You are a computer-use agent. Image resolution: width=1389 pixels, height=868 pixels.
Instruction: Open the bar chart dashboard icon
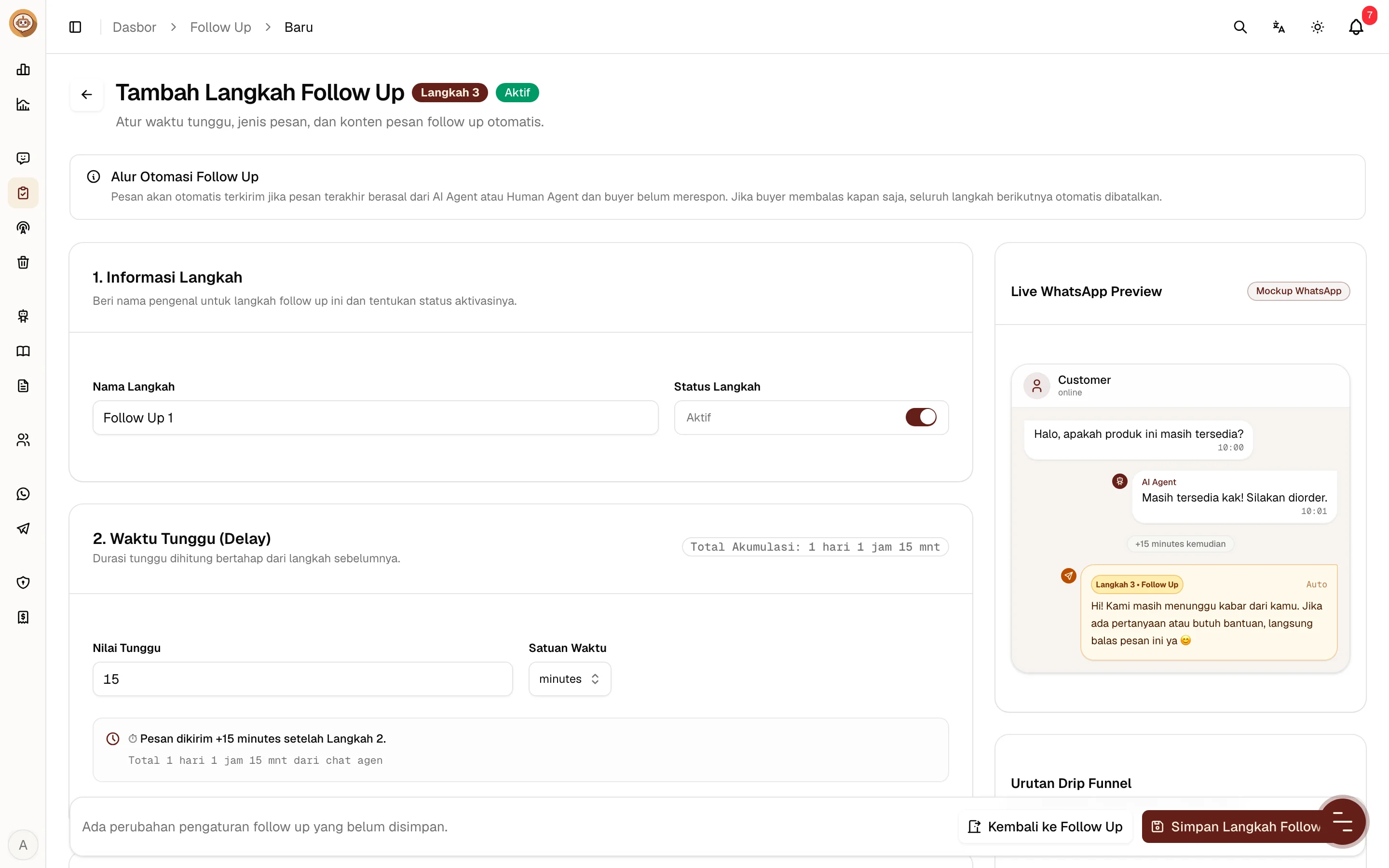(23, 69)
